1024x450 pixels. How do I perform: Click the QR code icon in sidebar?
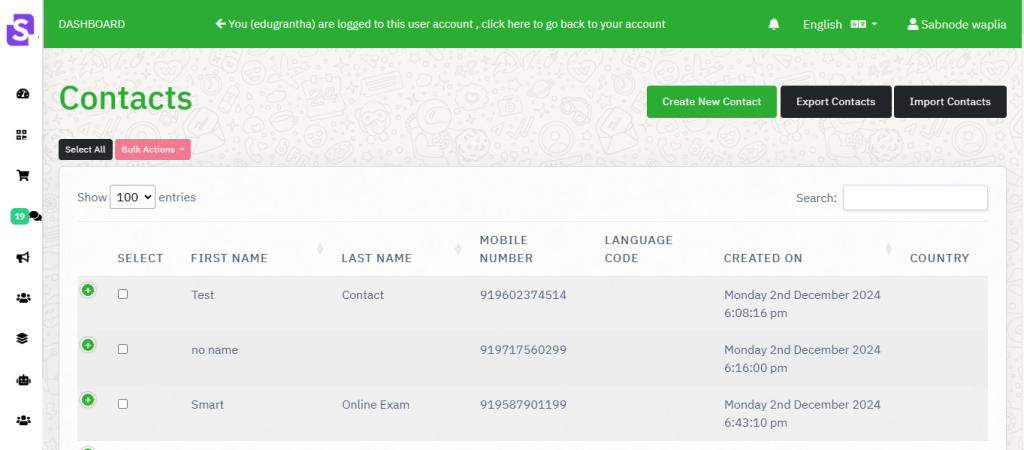[22, 135]
